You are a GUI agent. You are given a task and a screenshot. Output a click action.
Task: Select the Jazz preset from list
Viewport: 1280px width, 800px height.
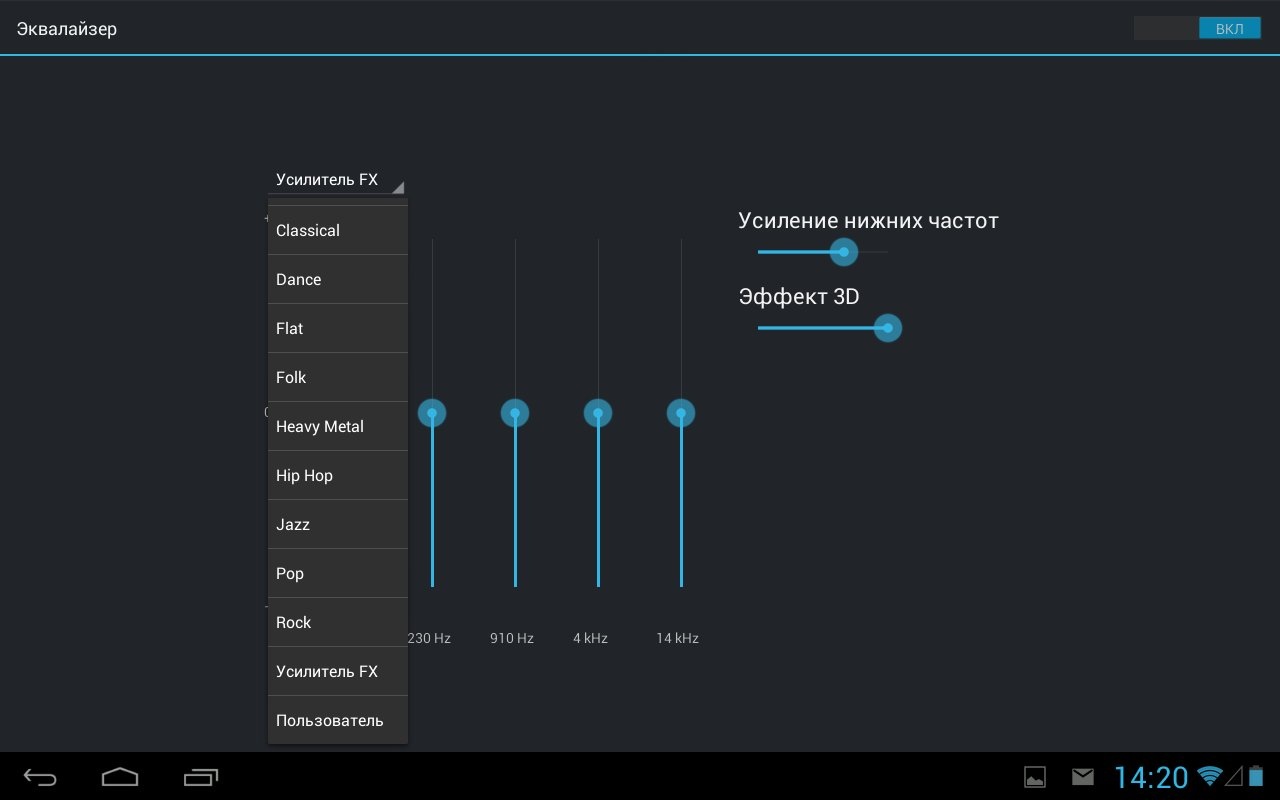[x=337, y=524]
